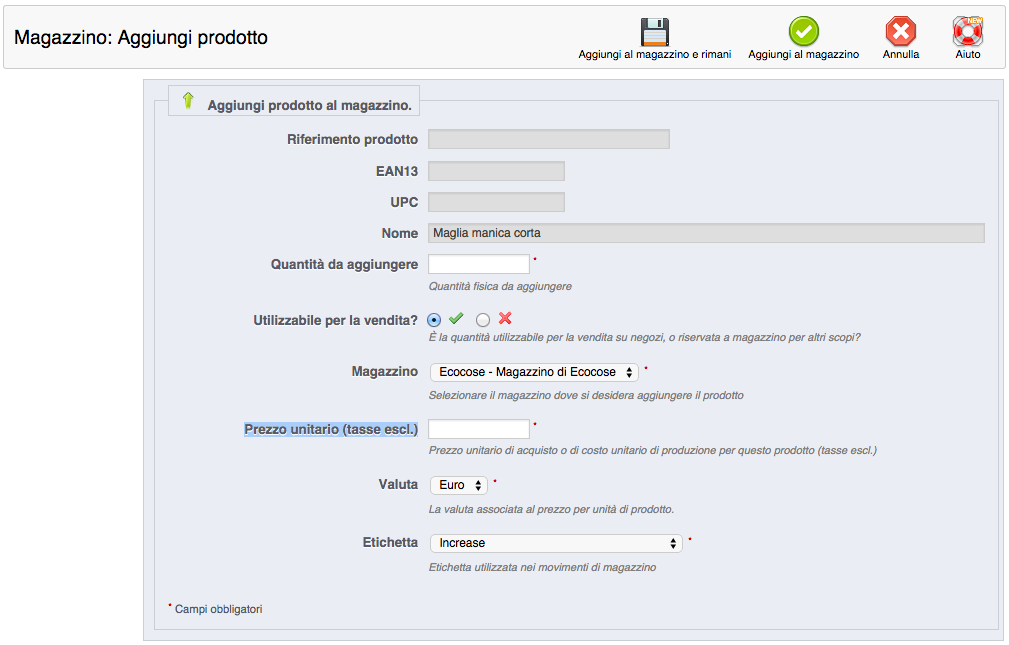
Task: Click the Riferimento prodotto field
Action: [549, 139]
